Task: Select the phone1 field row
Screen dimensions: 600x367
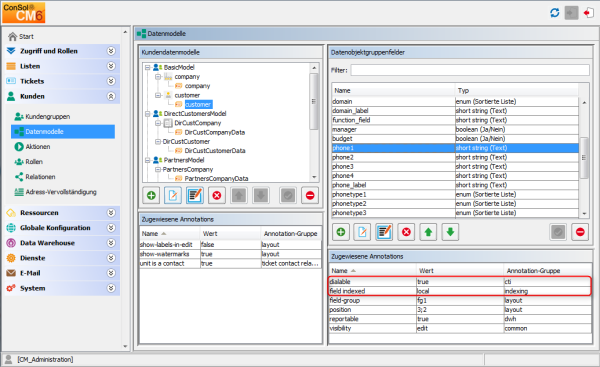Action: pos(455,148)
